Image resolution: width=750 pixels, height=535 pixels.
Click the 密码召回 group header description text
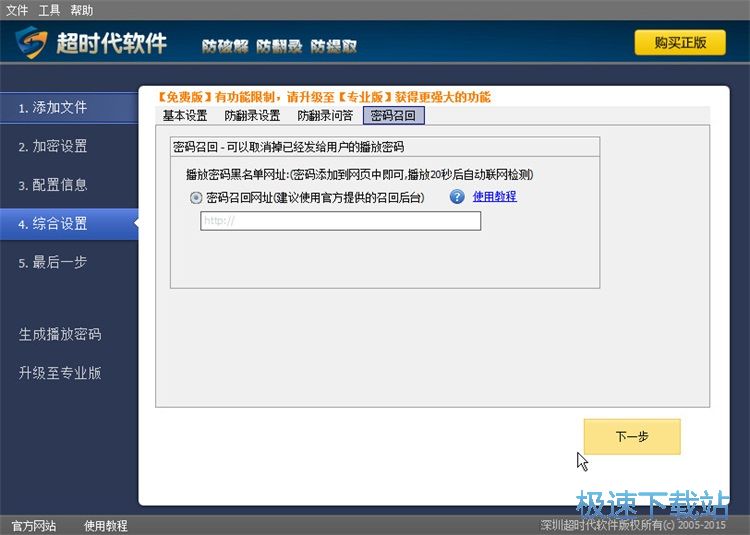point(288,147)
